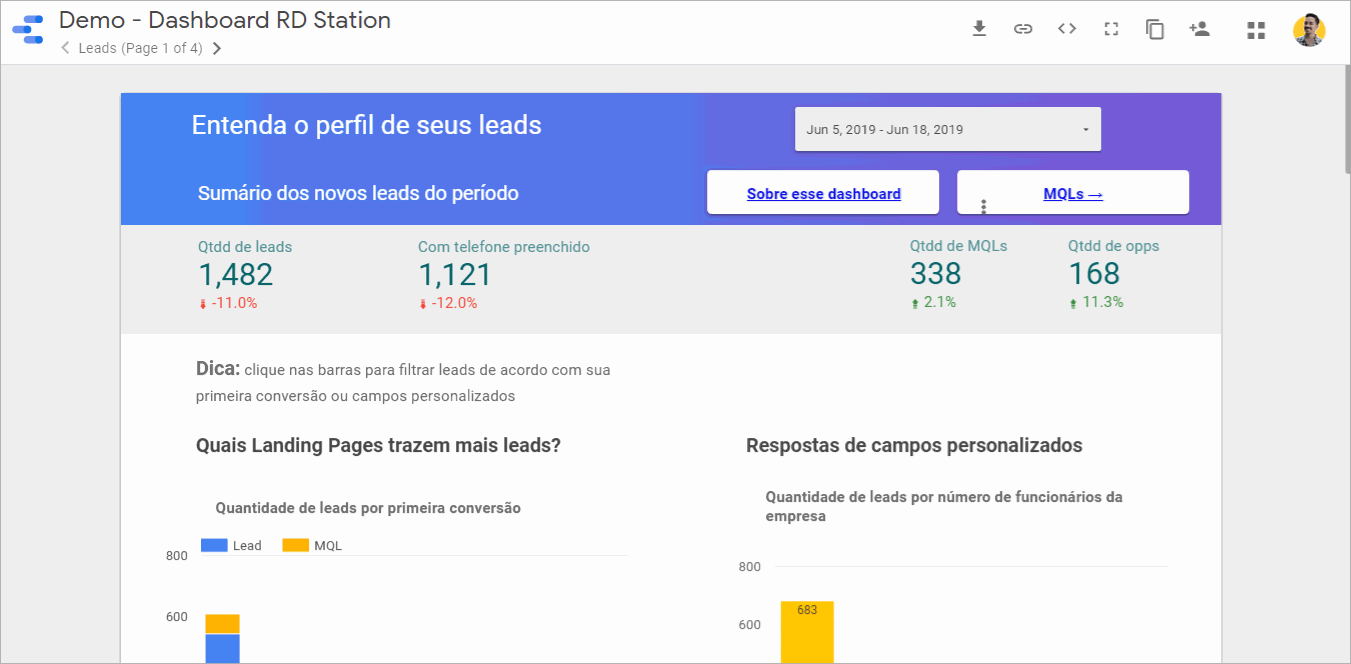
Task: Click the Data Studio logo icon
Action: [x=28, y=30]
